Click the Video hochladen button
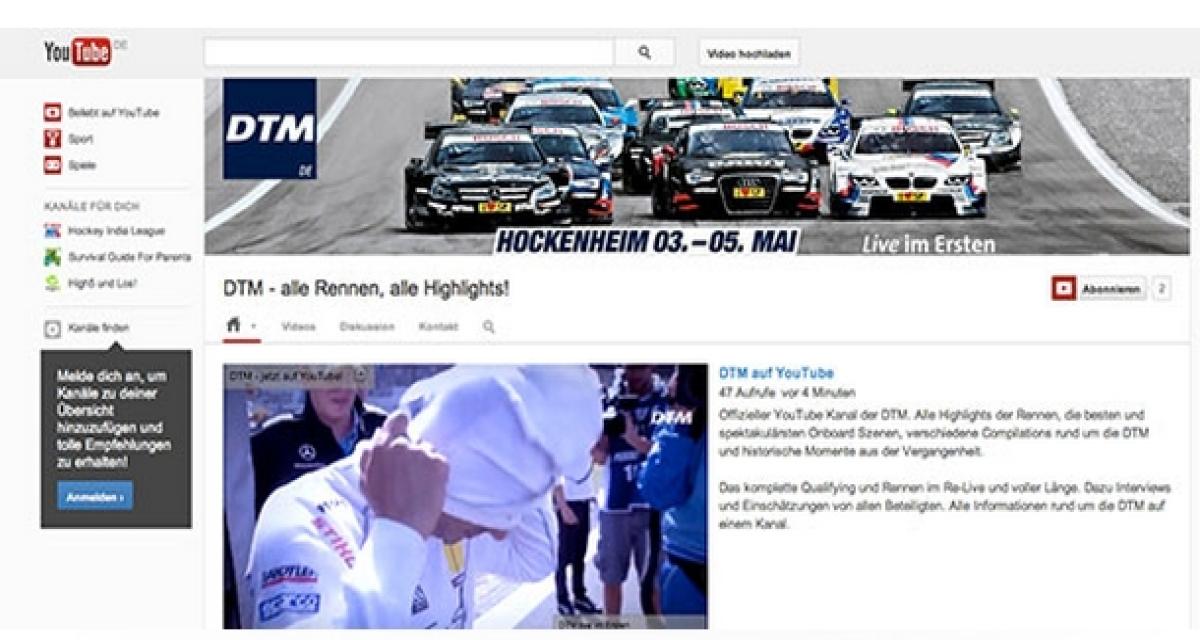1200x640 pixels. point(748,53)
